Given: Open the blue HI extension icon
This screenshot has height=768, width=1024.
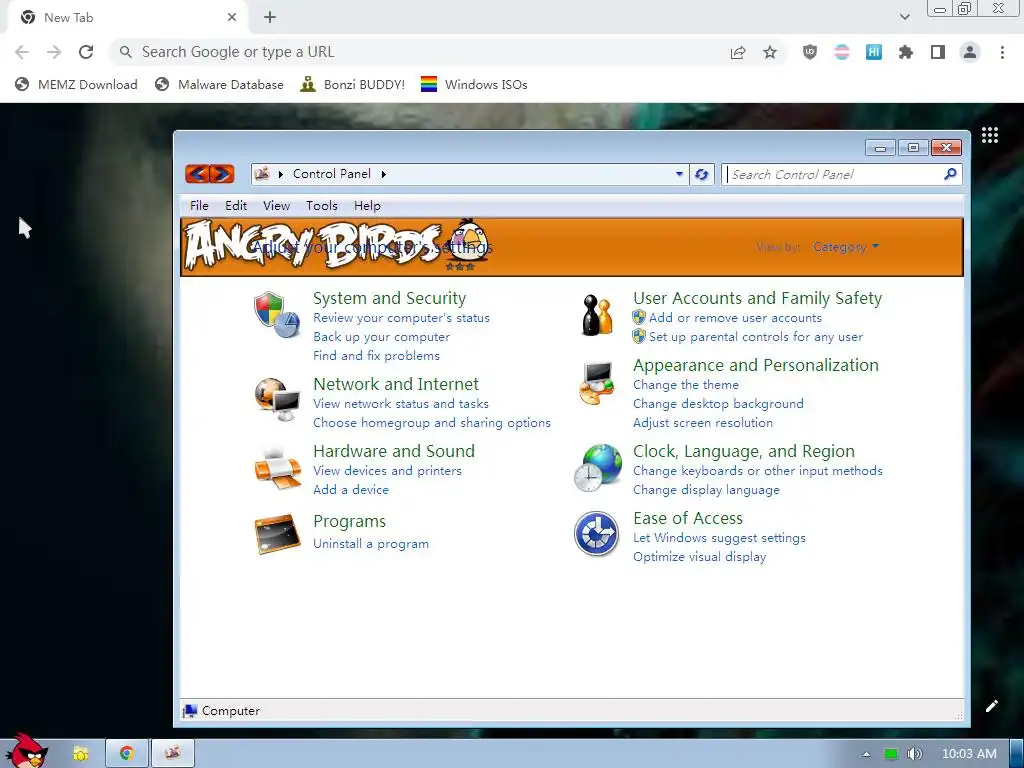Looking at the screenshot, I should coord(873,52).
